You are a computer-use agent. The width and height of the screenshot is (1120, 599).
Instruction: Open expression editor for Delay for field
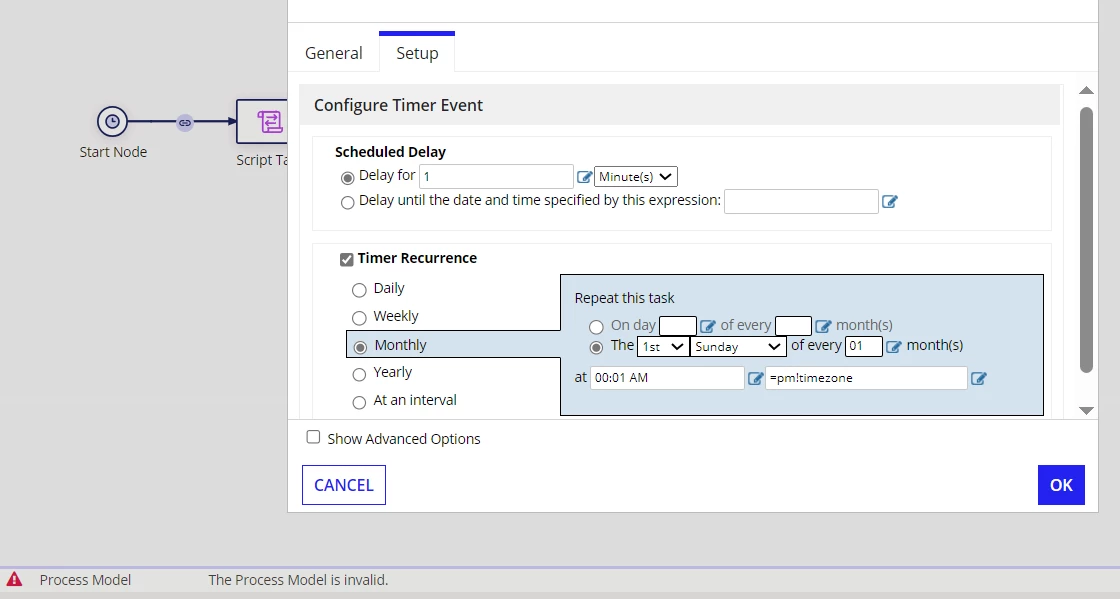(x=584, y=177)
